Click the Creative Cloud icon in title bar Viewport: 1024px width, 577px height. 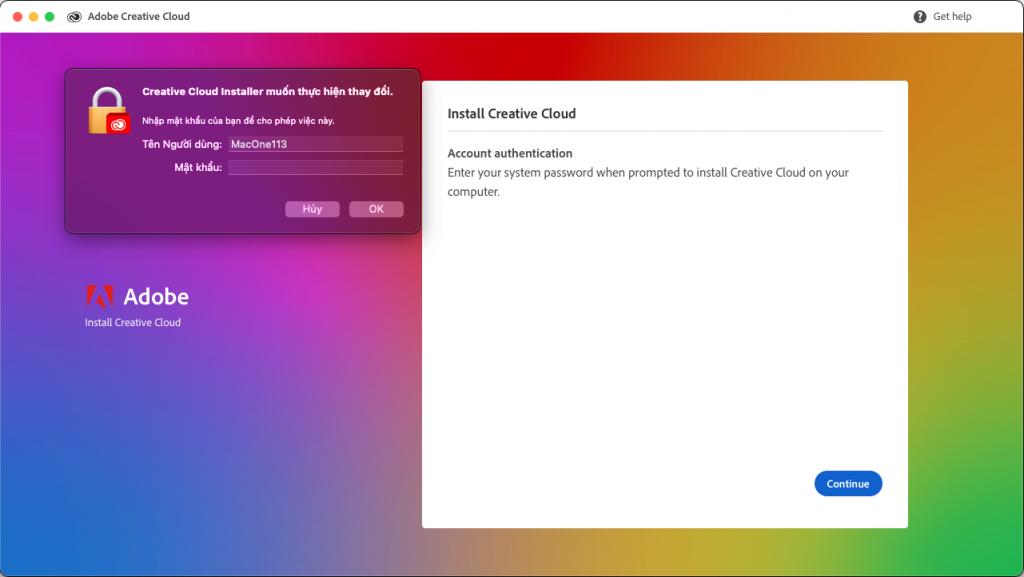[74, 16]
